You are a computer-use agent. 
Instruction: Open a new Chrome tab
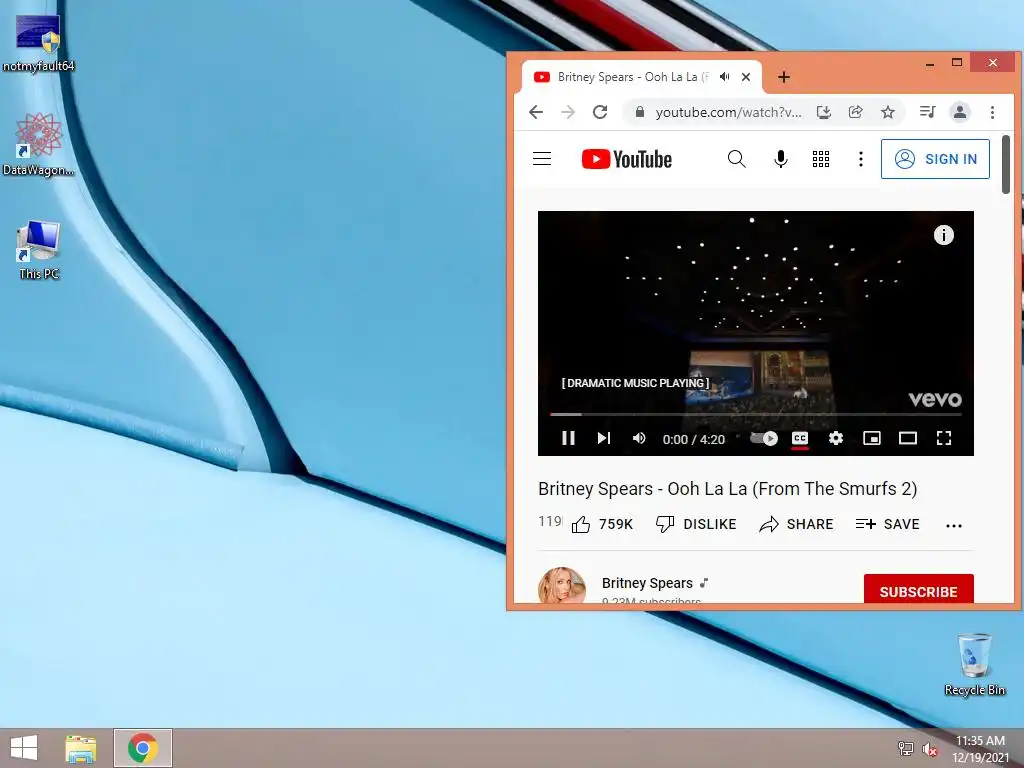pos(784,77)
